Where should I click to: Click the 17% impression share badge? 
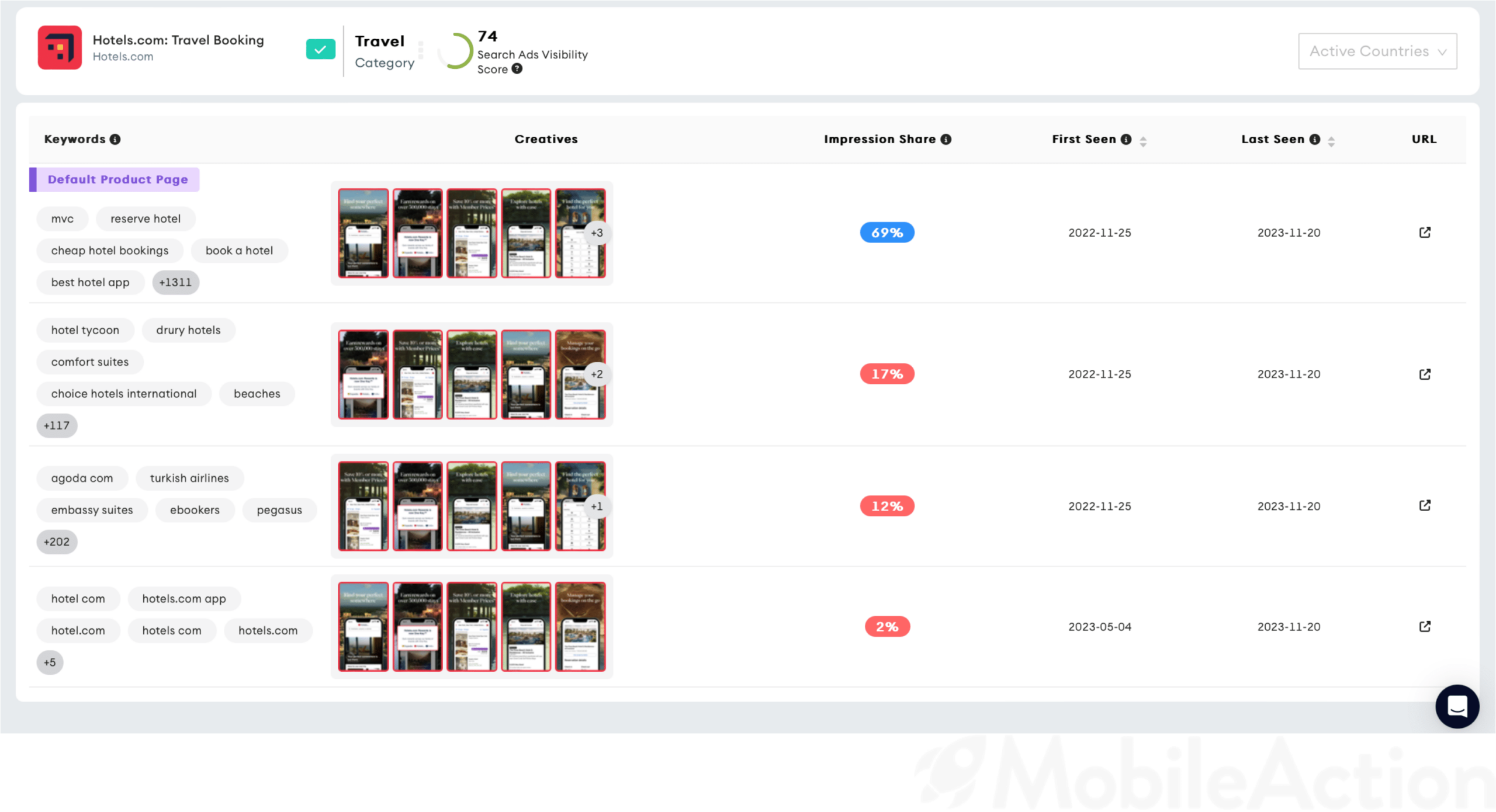coord(887,374)
